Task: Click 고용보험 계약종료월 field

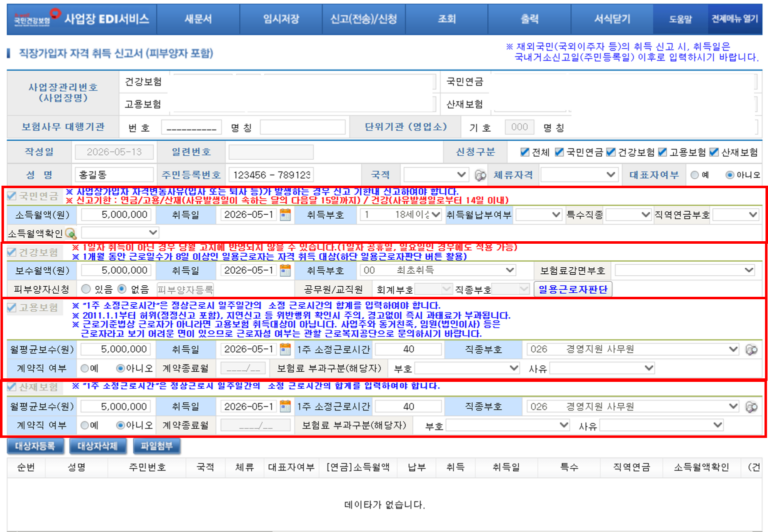Action: [x=243, y=368]
